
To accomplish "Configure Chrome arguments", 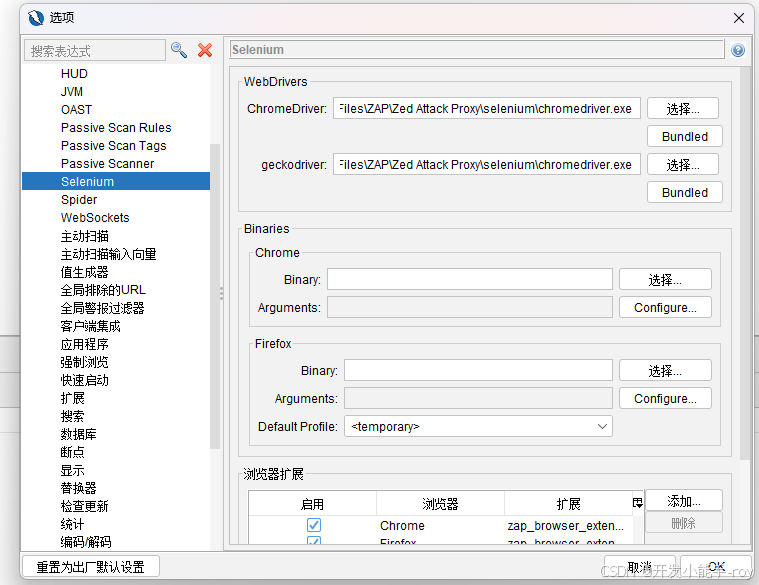I will pos(665,307).
